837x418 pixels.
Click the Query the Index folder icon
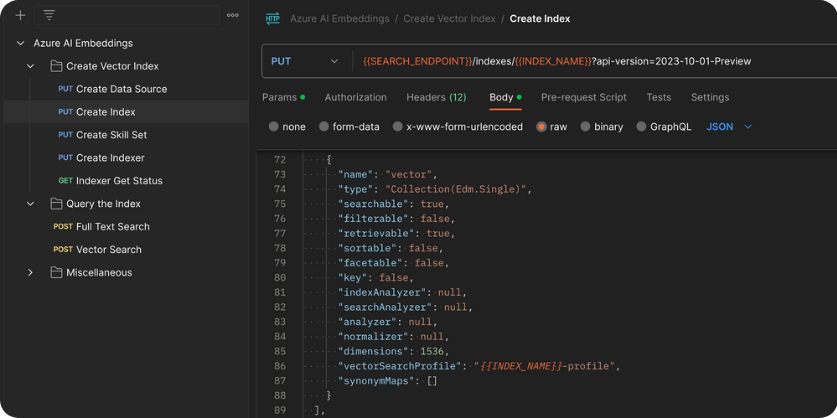[x=57, y=204]
